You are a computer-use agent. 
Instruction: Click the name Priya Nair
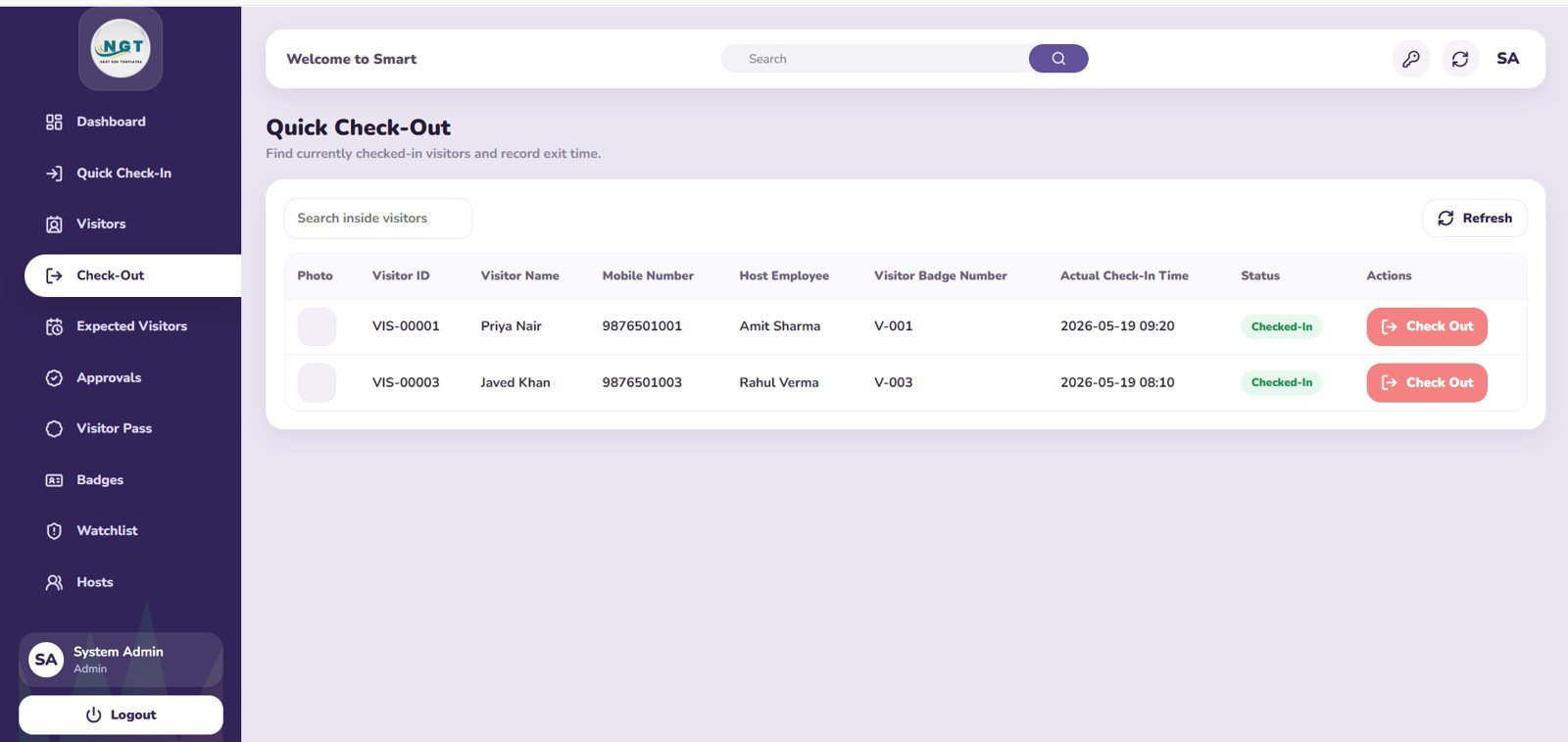click(x=512, y=326)
